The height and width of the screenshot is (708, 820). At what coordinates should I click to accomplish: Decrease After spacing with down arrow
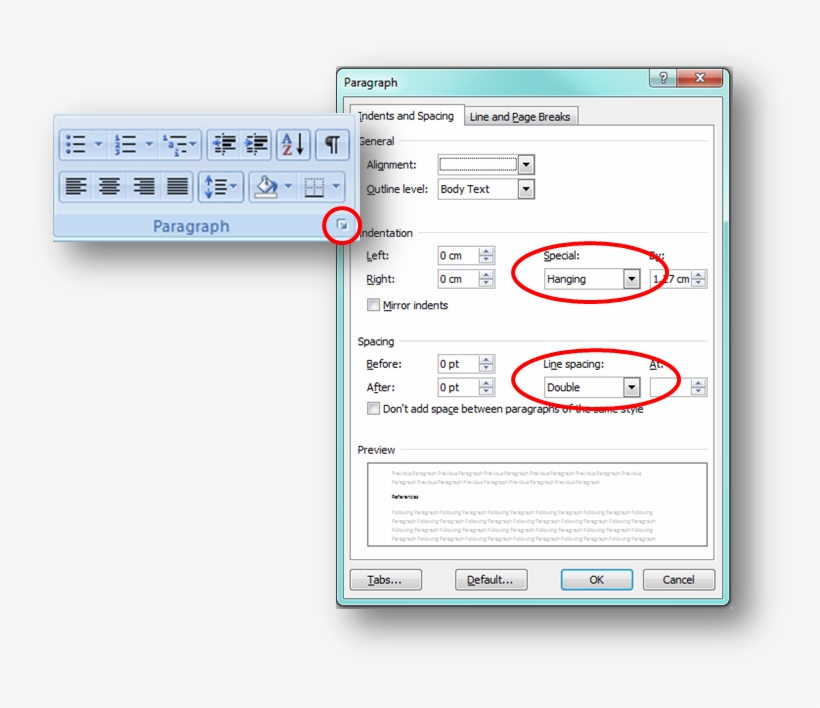point(486,392)
